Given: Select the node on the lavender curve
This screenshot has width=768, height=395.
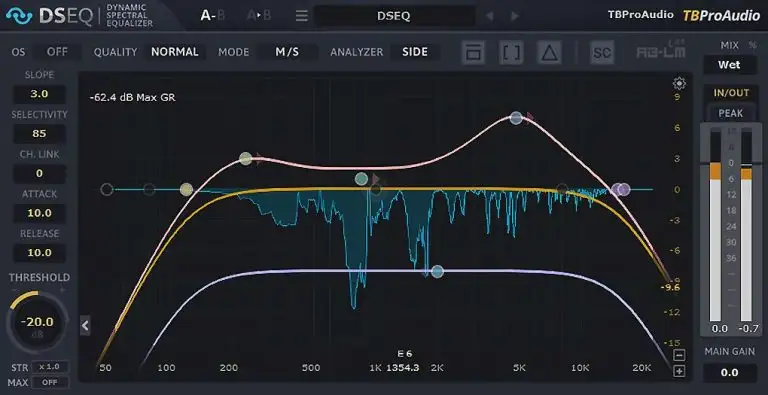Looking at the screenshot, I should coord(437,272).
